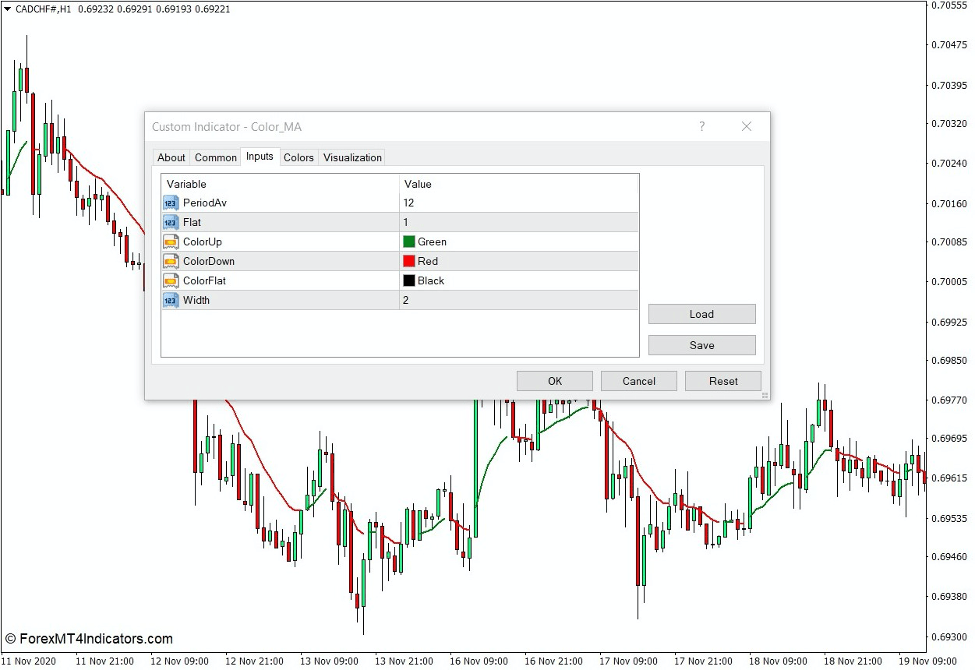The height and width of the screenshot is (670, 977).
Task: Switch to the Colors tab
Action: [297, 157]
